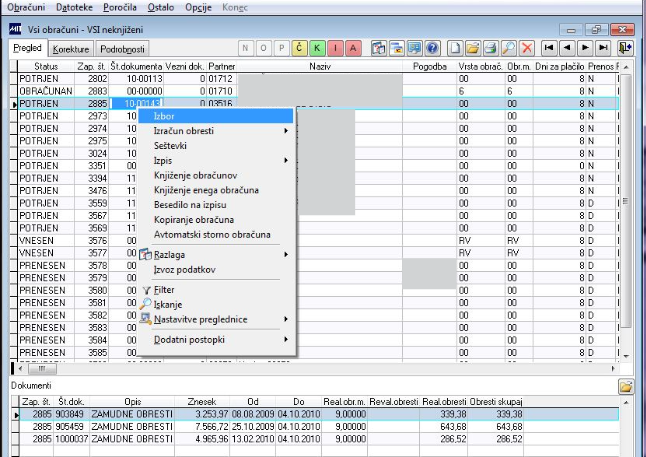Viewport: 646px width, 457px height.
Task: Select the Pregled tab
Action: [x=27, y=48]
